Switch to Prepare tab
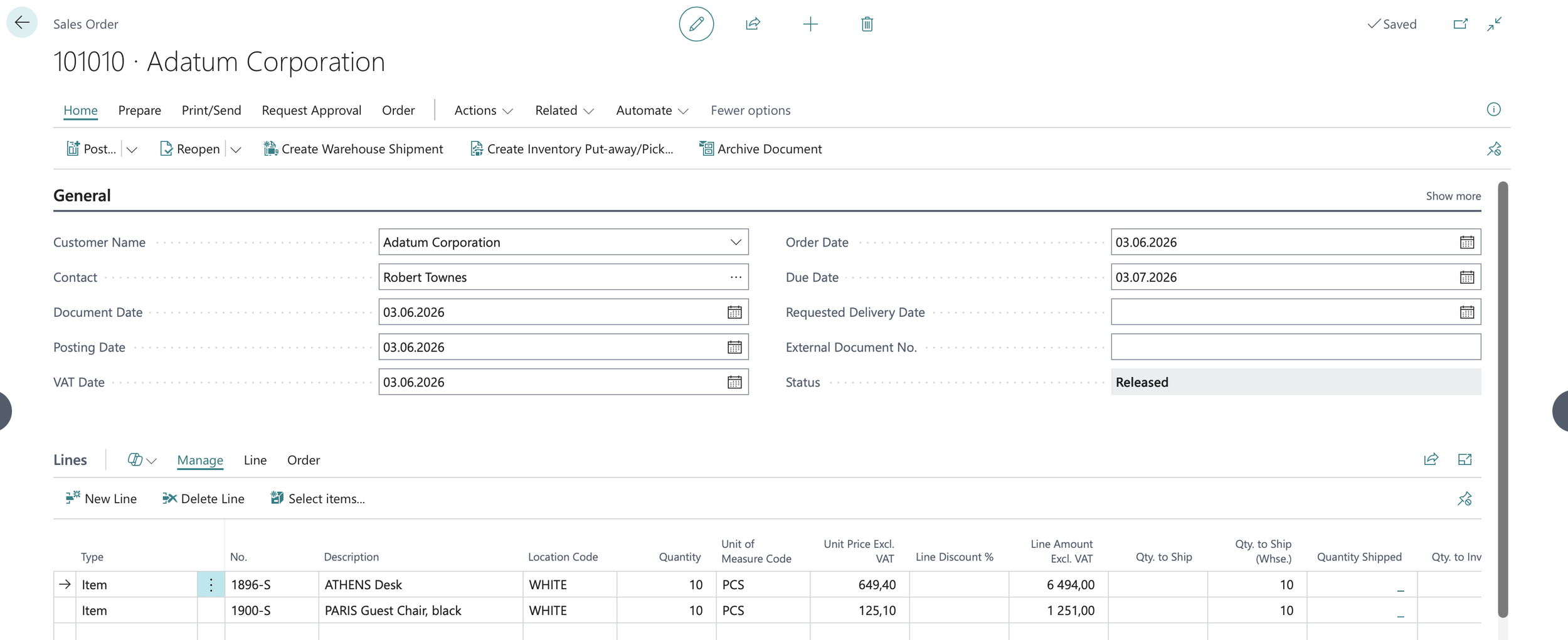The width and height of the screenshot is (1568, 640). [139, 110]
